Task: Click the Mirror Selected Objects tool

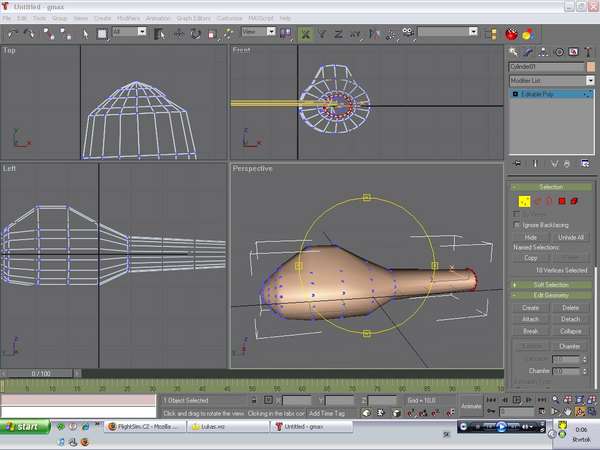Action: (374, 34)
